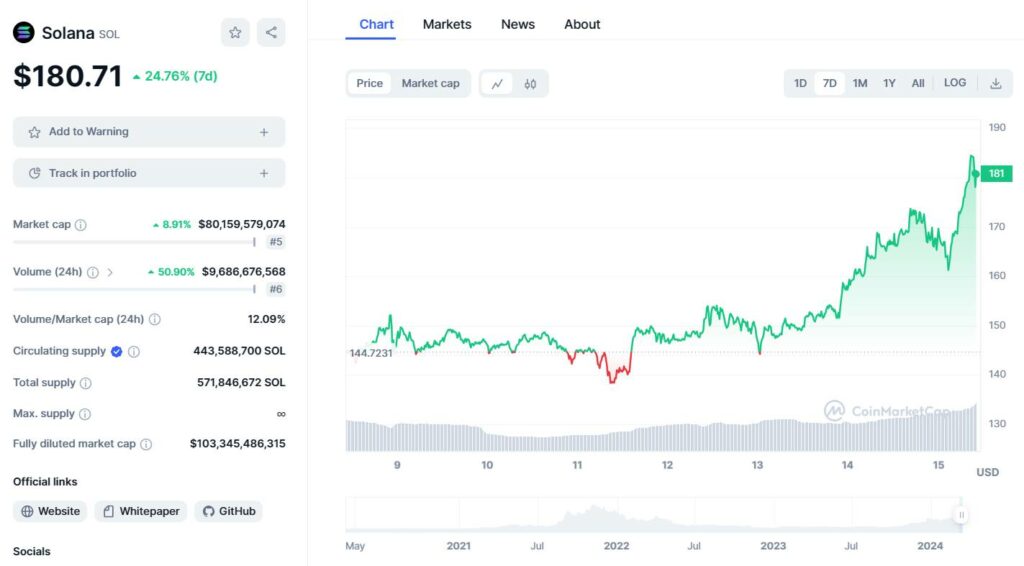Viewport: 1024px width, 566px height.
Task: Click the 12.09% volume ratio value
Action: (x=266, y=320)
